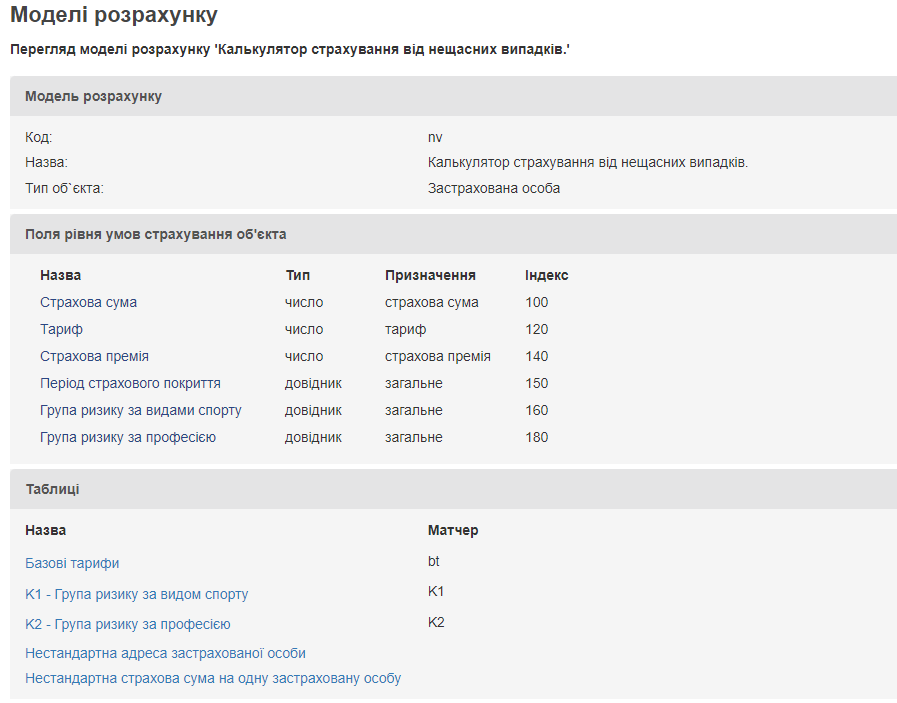This screenshot has width=897, height=703.
Task: Select the "Група ризику за видами спорту" field name
Action: point(140,410)
